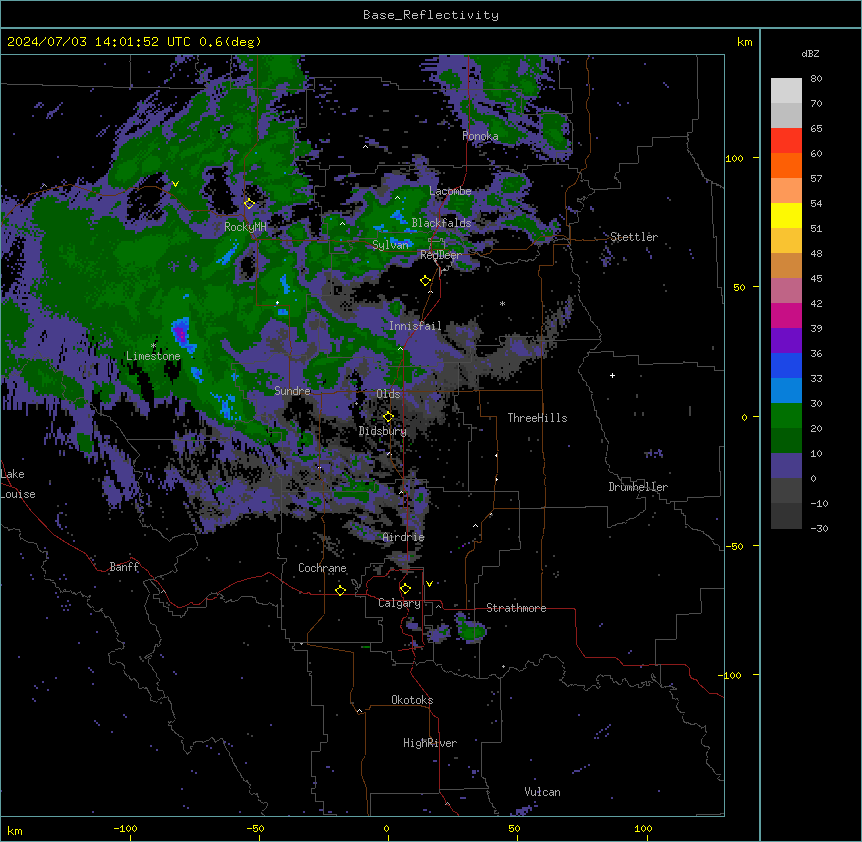Click the Airdrie city label
862x842 pixels.
pos(404,537)
